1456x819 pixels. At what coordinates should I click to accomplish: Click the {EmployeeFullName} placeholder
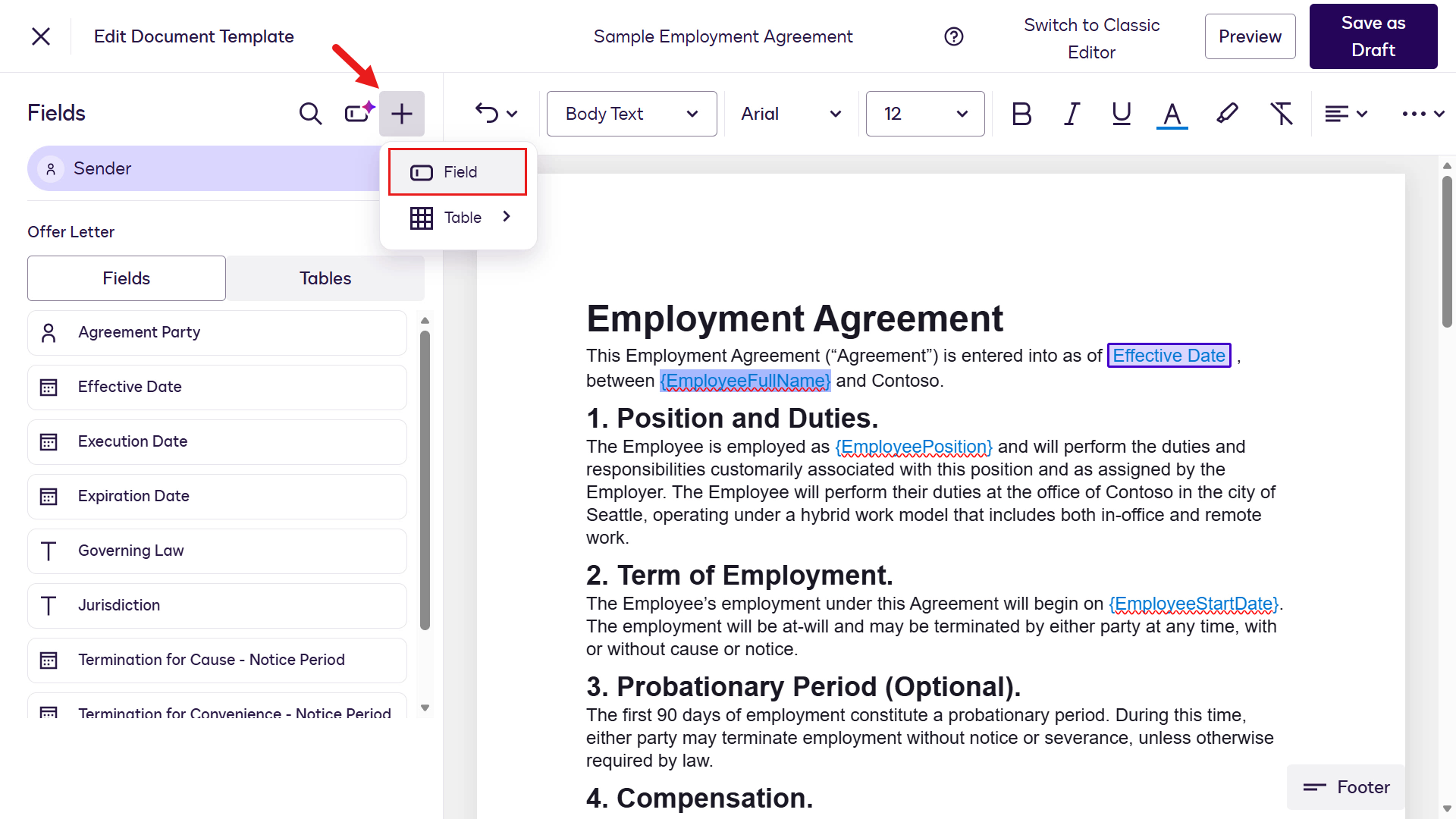pos(745,381)
